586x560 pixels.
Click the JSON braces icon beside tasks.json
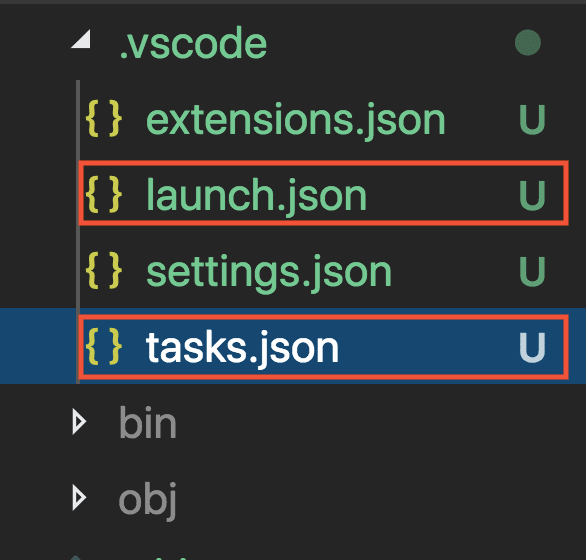point(104,347)
